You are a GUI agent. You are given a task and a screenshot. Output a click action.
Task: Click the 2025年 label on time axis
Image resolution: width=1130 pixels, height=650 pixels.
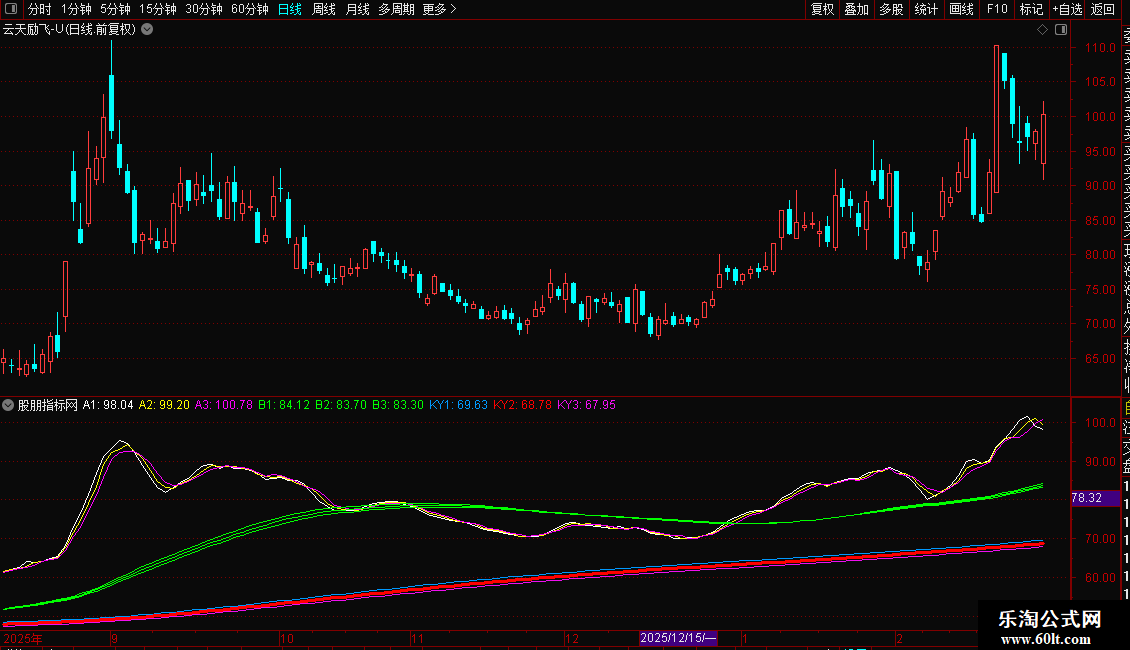pyautogui.click(x=23, y=638)
